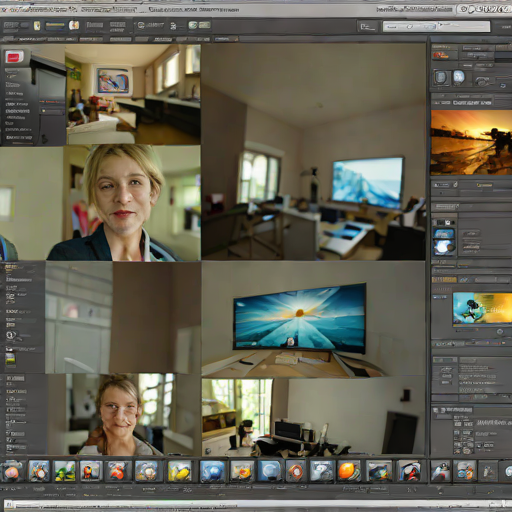512x512 pixels.
Task: Click the red button in top-left panel
Action: [x=14, y=57]
